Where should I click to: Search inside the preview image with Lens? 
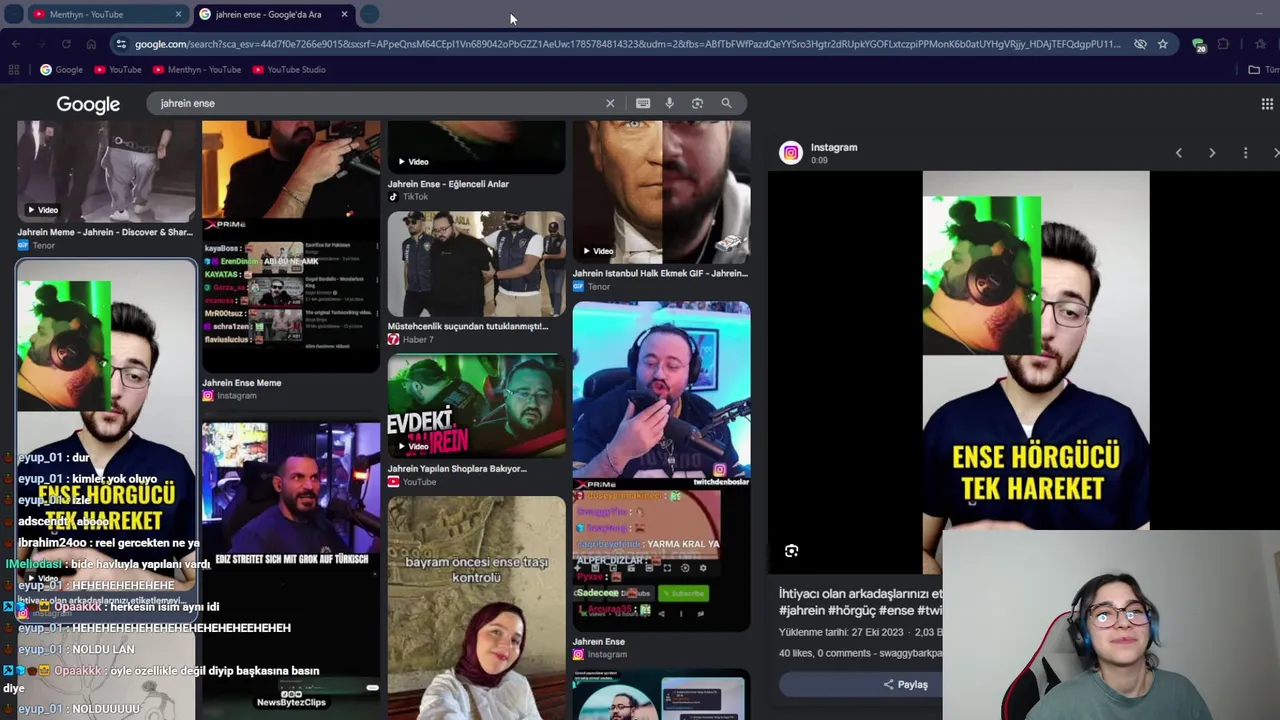(x=791, y=551)
